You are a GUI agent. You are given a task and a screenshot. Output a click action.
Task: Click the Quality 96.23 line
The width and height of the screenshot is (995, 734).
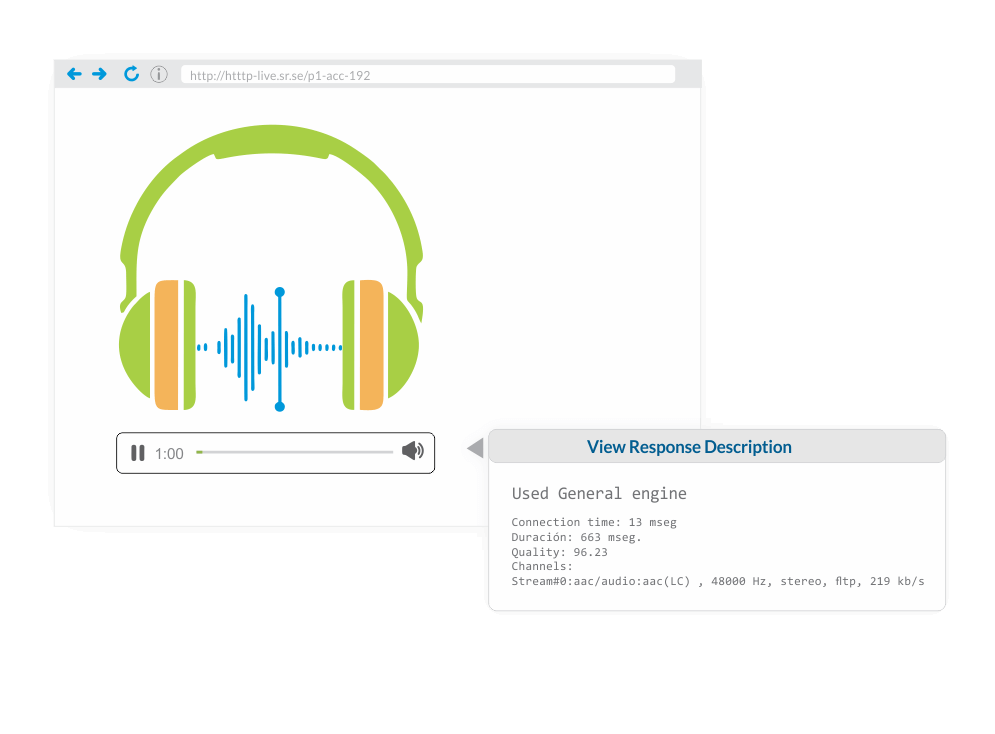coord(560,552)
